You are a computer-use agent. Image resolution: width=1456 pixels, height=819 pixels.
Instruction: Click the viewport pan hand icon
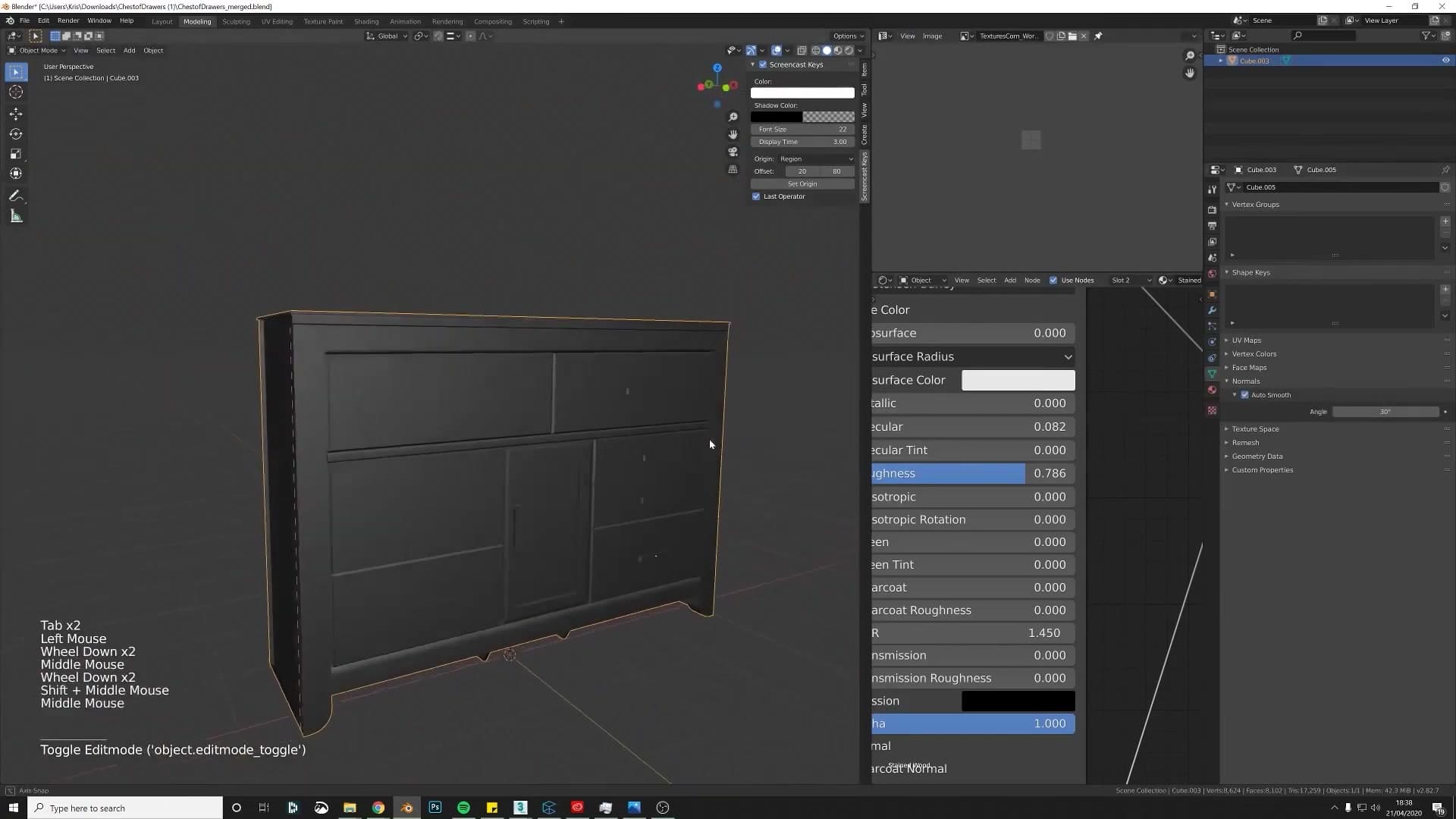(733, 134)
